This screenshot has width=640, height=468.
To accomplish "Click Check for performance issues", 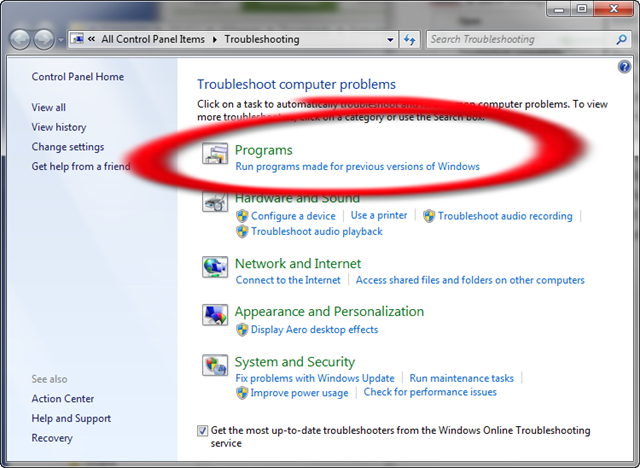I will (430, 392).
